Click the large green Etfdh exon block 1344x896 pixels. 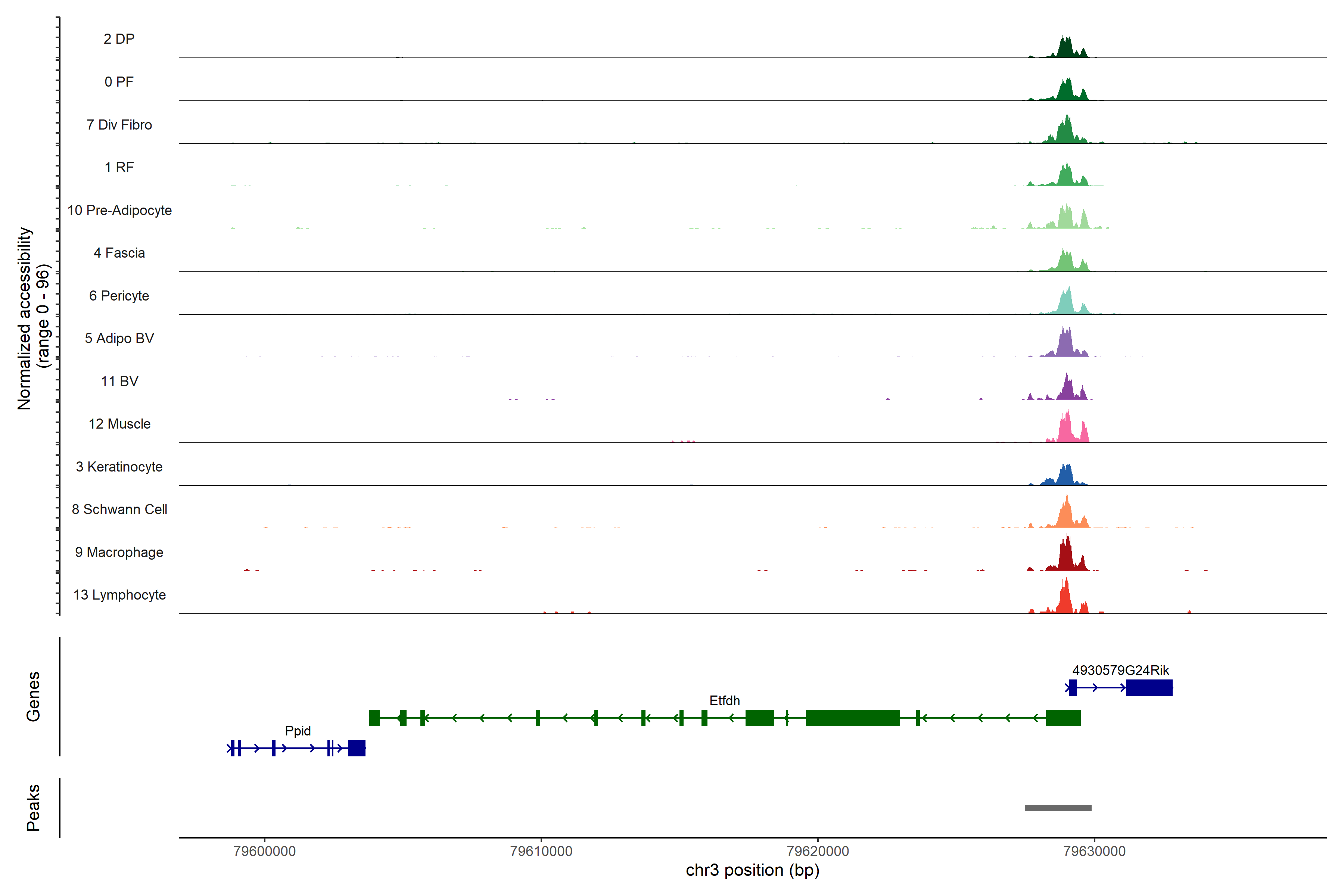tap(853, 718)
